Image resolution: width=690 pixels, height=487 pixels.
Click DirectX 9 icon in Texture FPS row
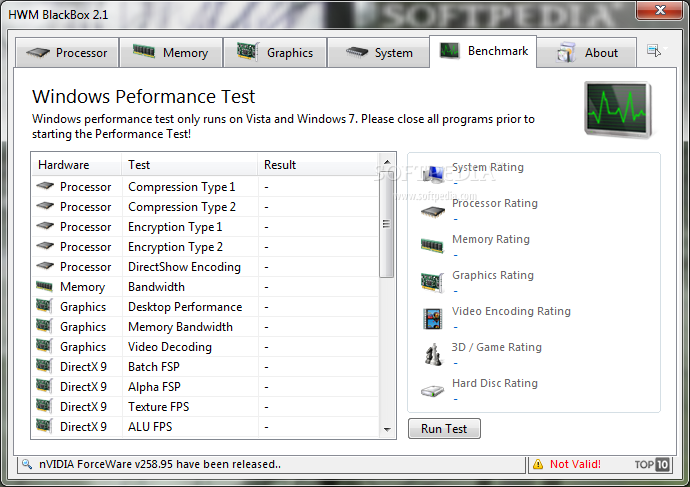click(44, 406)
